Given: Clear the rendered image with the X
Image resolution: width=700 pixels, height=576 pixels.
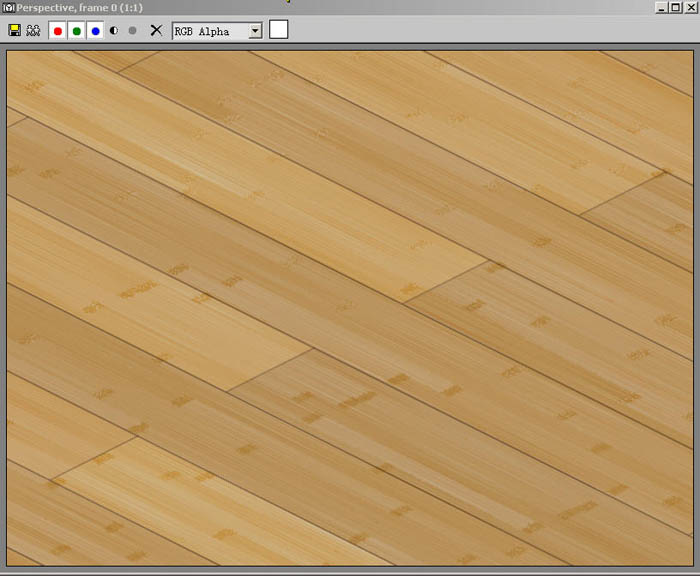Looking at the screenshot, I should 156,30.
